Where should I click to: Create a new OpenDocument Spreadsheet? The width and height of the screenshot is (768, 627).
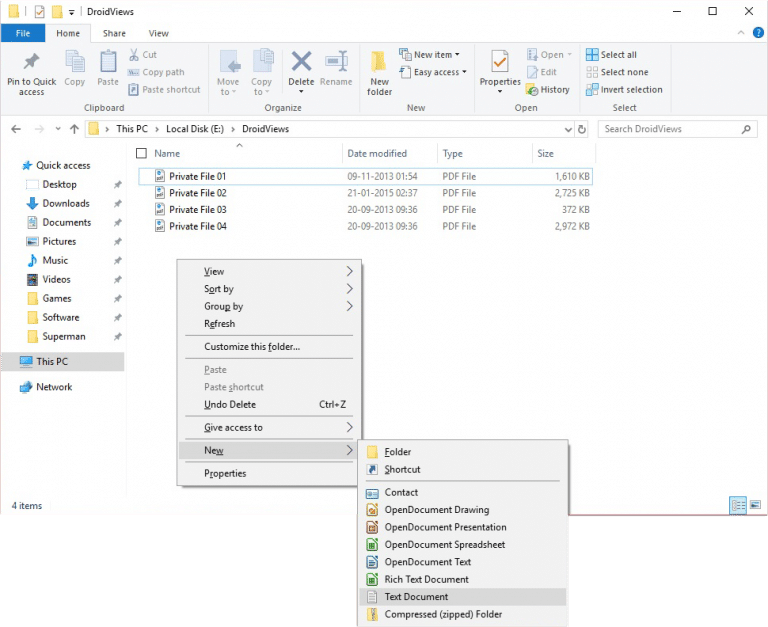click(x=463, y=545)
